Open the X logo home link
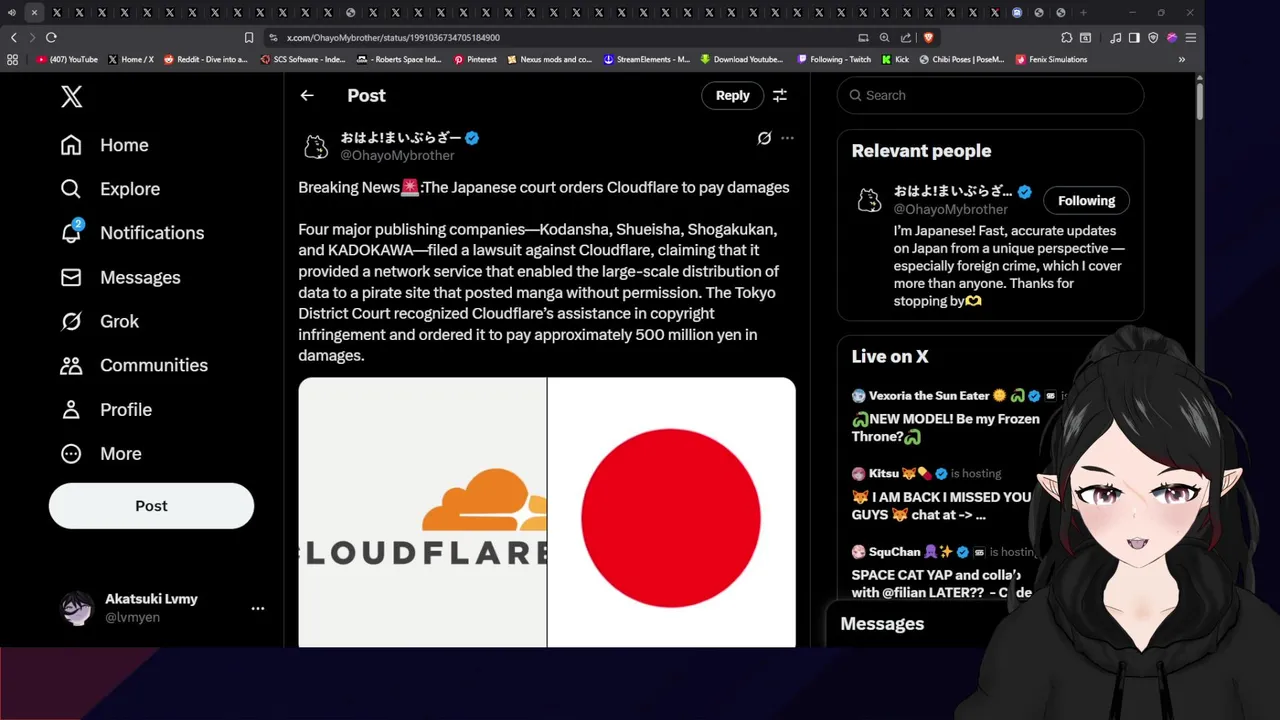Screen dimensions: 1280x720 71,96
